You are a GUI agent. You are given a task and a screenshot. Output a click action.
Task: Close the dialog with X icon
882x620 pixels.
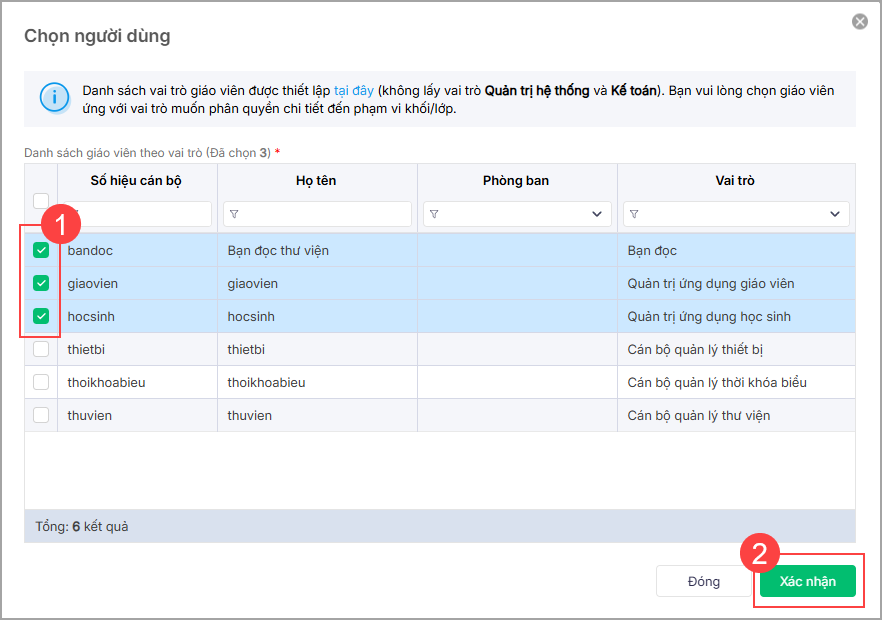(x=859, y=21)
